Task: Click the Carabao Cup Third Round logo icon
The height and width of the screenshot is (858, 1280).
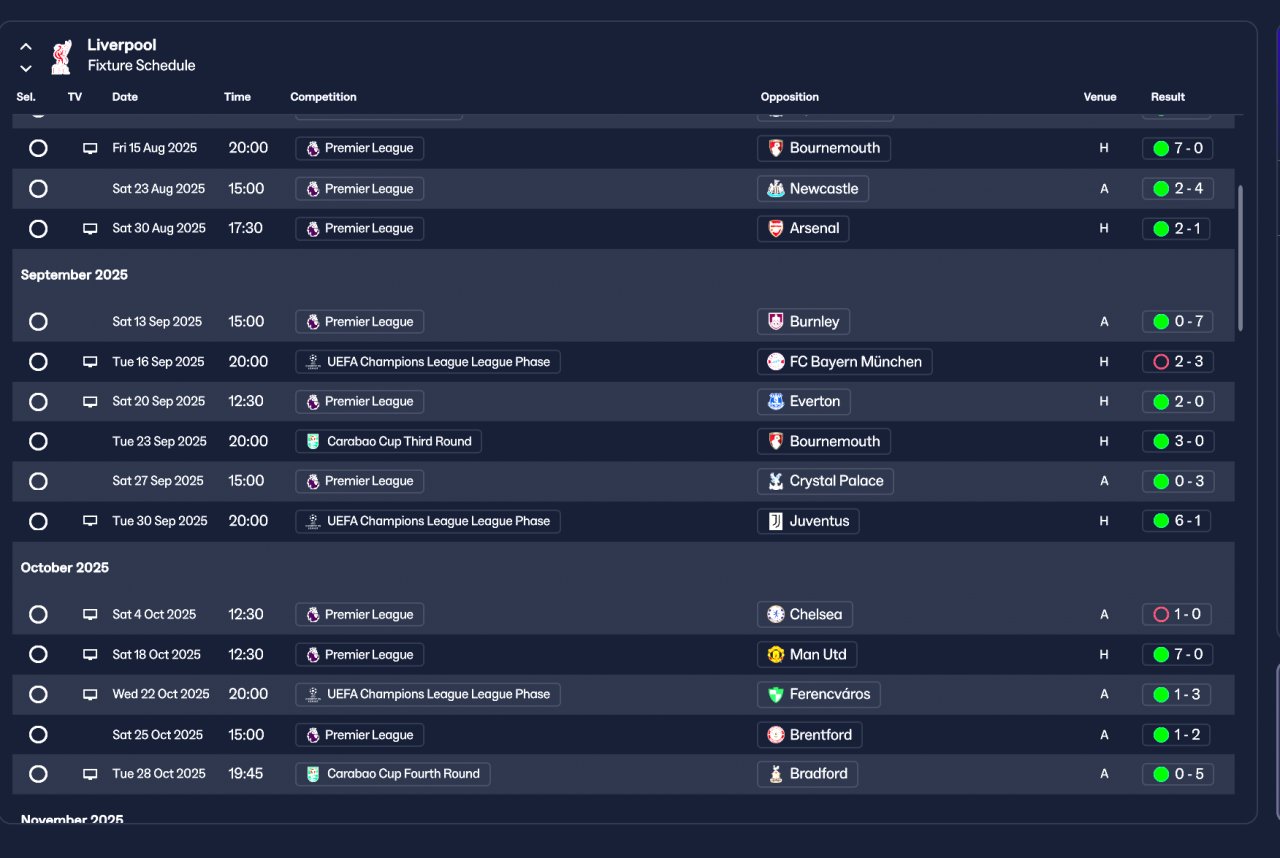Action: tap(313, 442)
